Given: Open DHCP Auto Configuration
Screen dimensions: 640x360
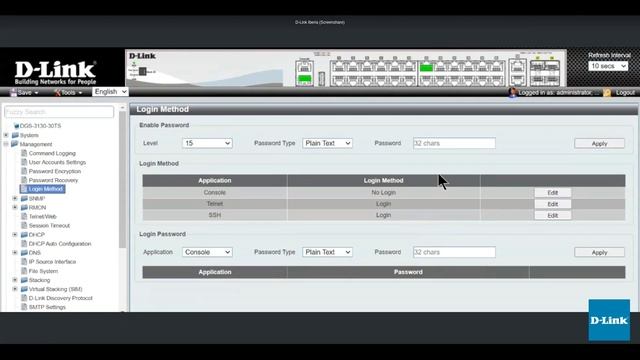Looking at the screenshot, I should 60,244.
